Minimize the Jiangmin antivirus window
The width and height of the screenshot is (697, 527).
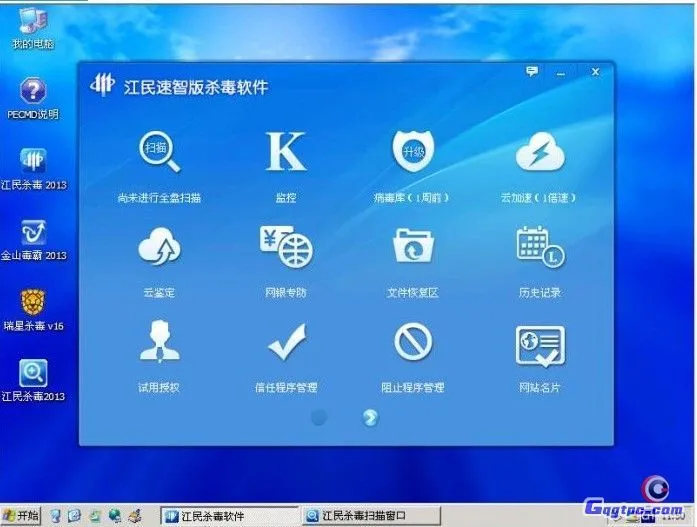coord(561,72)
